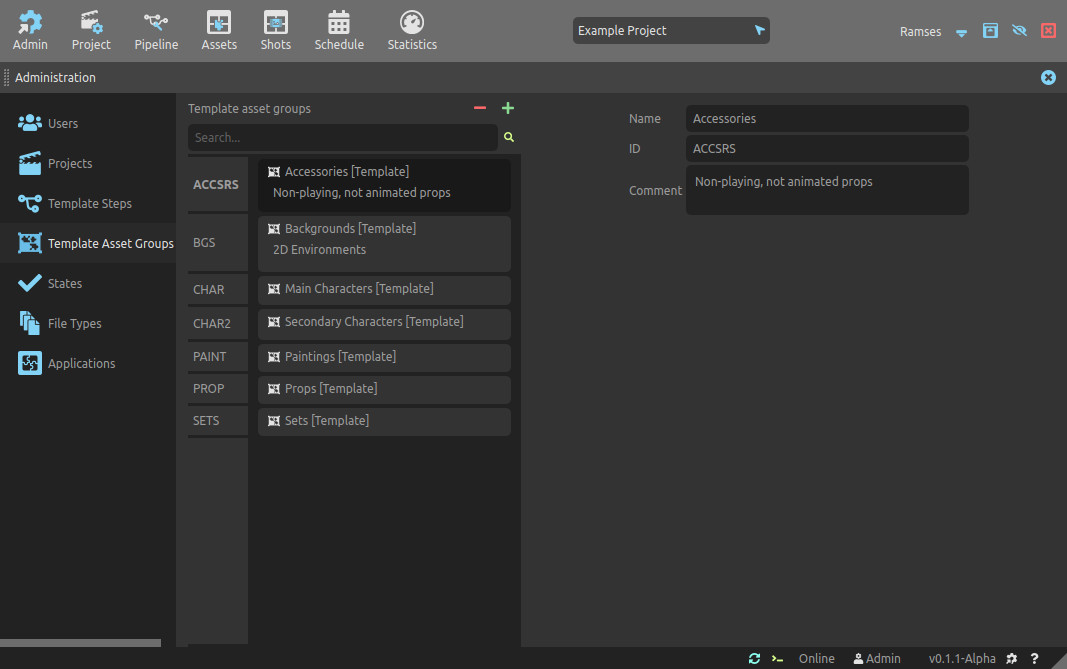1067x669 pixels.
Task: Select the Sets [Template] card
Action: 384,421
